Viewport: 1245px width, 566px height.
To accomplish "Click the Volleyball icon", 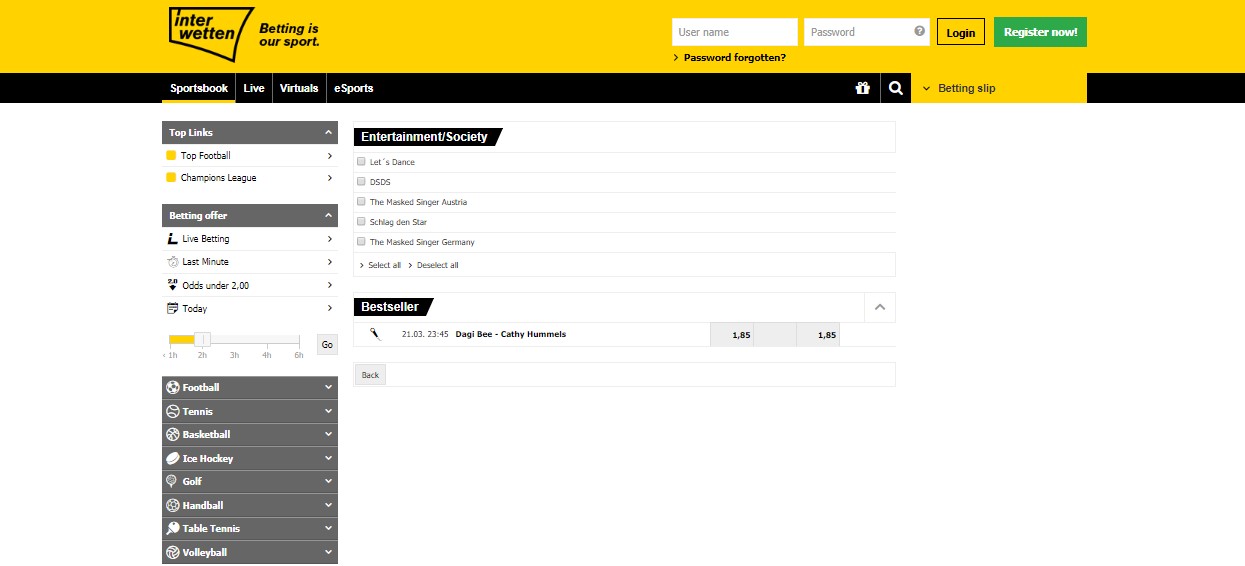I will click(x=173, y=552).
